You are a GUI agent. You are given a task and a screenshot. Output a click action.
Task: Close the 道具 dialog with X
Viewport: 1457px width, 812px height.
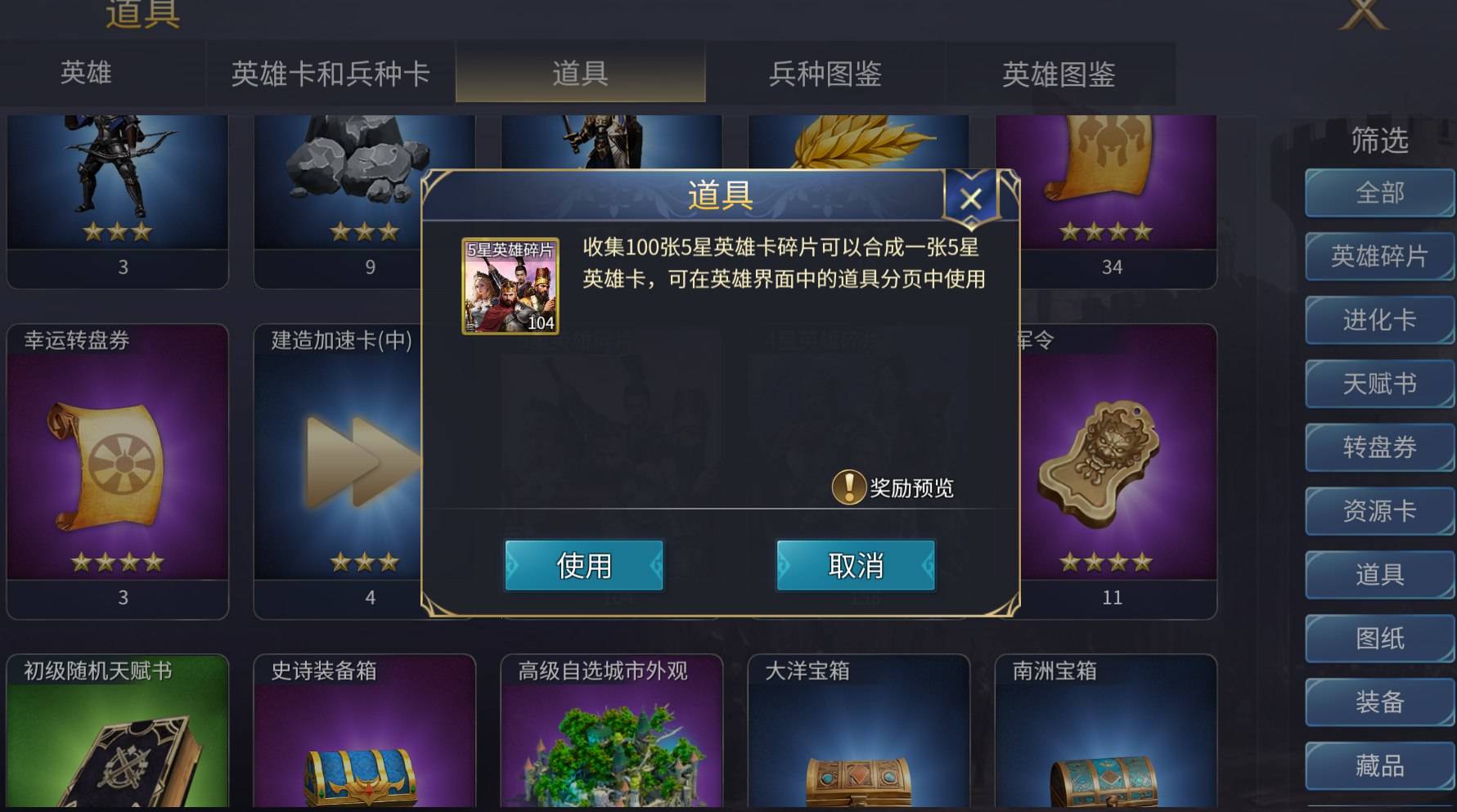click(971, 199)
